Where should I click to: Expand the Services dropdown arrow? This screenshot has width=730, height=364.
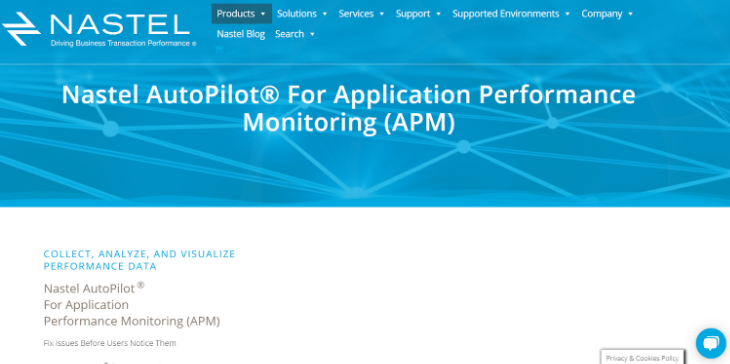(382, 14)
